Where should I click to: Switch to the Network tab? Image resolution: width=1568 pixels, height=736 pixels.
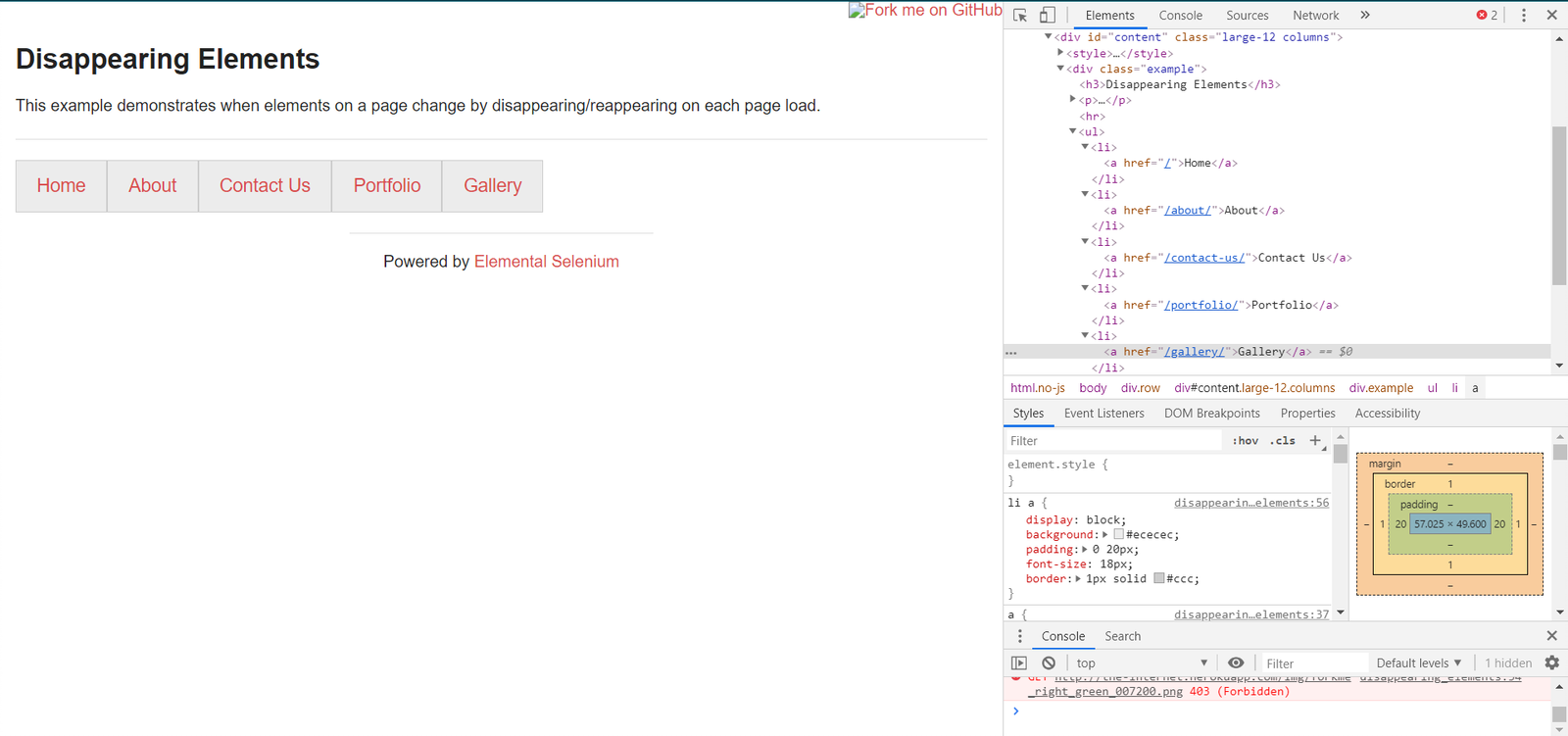point(1315,15)
